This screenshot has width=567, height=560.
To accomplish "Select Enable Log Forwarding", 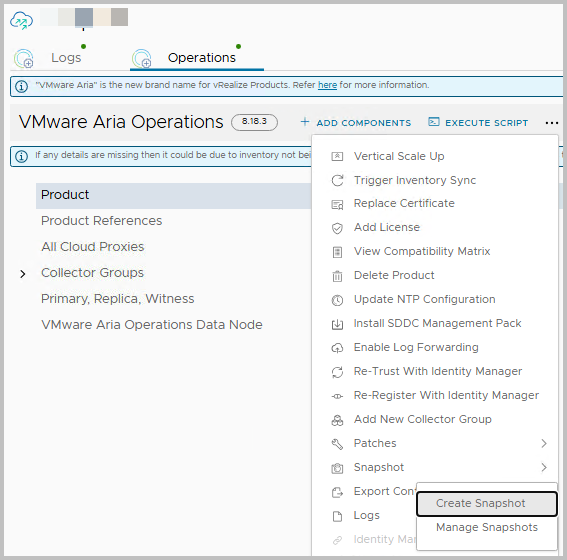I will pyautogui.click(x=416, y=347).
